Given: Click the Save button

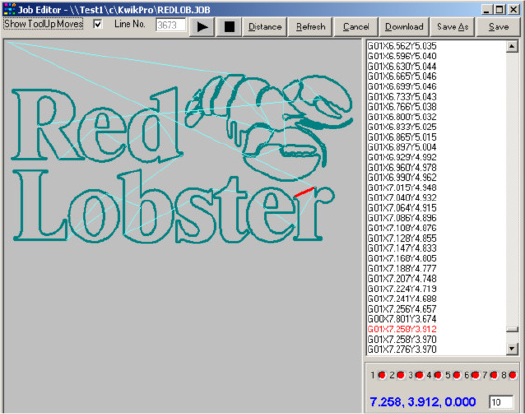Looking at the screenshot, I should (x=499, y=27).
